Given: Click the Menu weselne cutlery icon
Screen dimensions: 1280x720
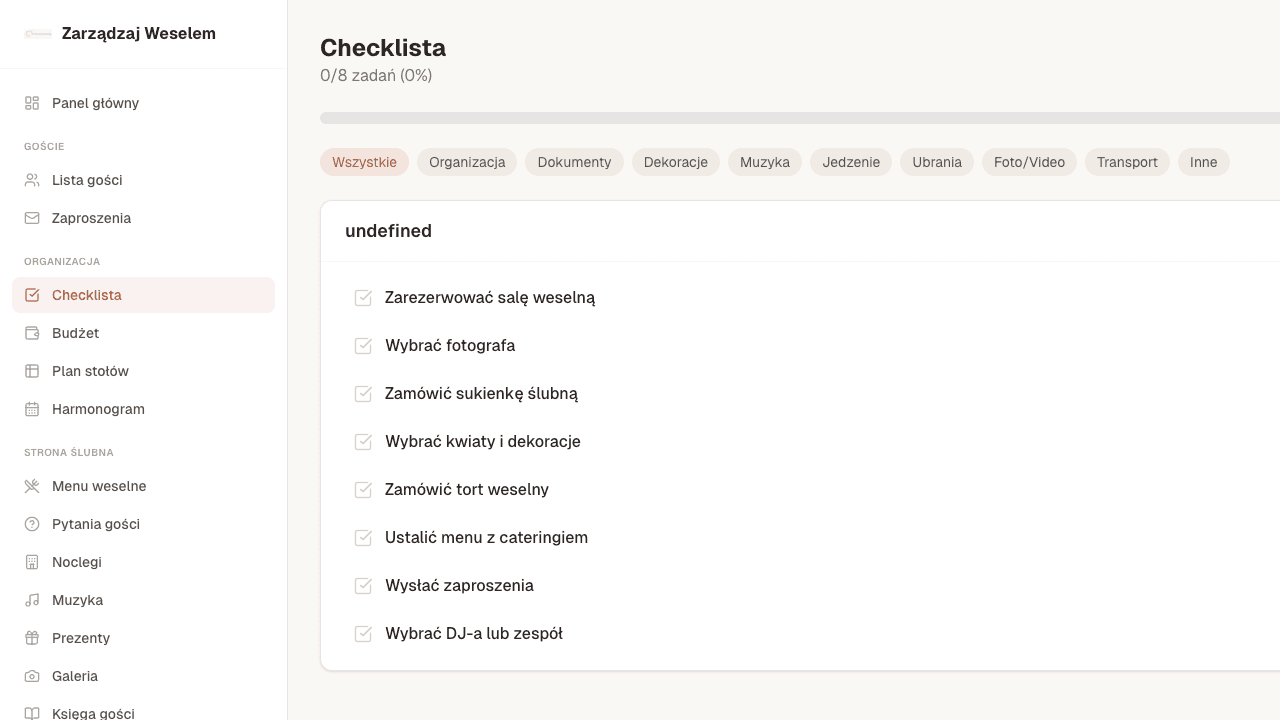Looking at the screenshot, I should click(32, 486).
